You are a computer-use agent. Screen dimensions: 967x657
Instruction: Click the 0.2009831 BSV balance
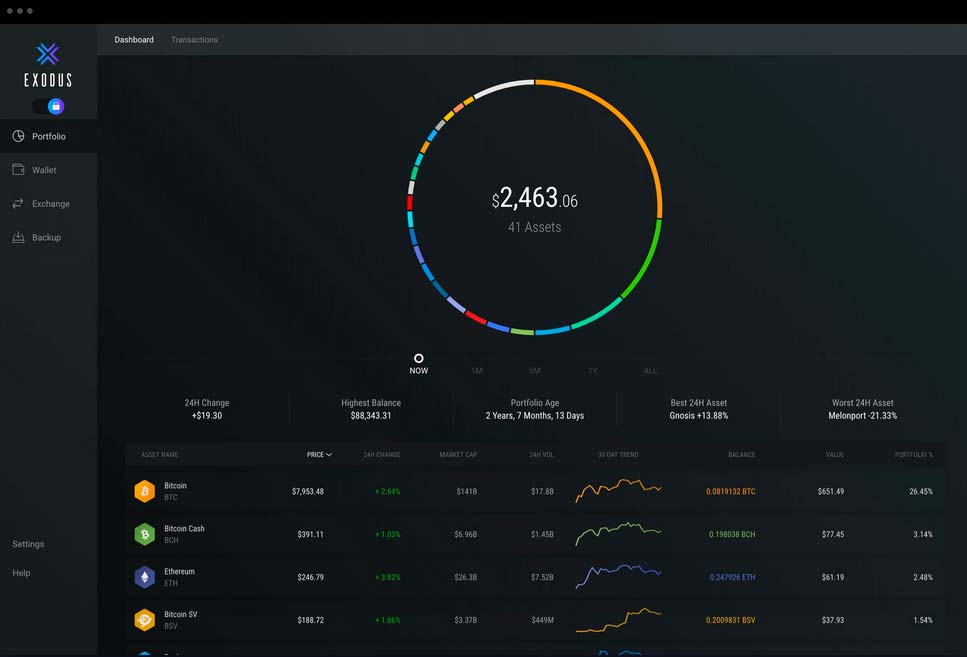click(x=731, y=620)
